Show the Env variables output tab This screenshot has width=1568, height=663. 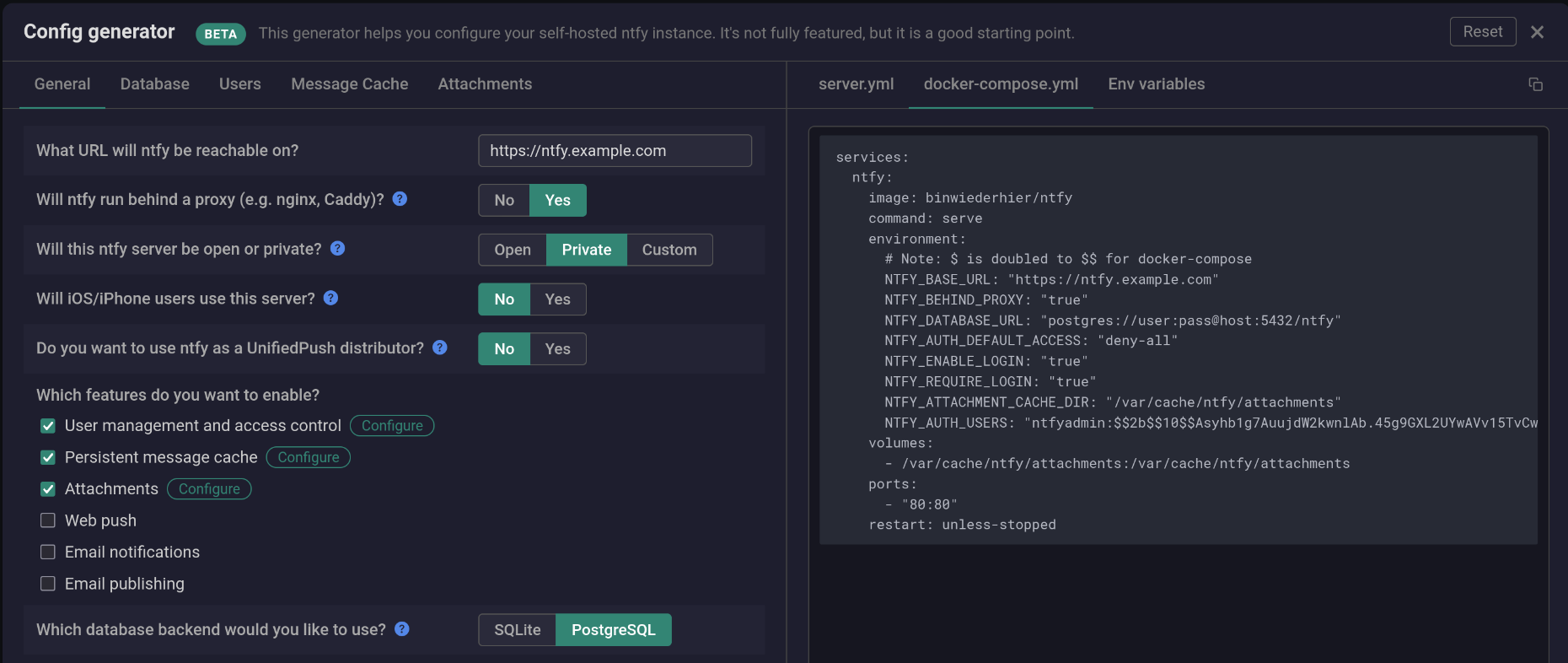(x=1157, y=84)
